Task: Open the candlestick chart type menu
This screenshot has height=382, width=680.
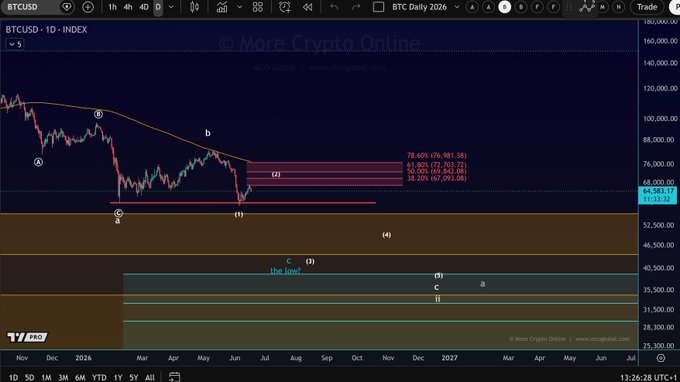Action: click(x=194, y=7)
